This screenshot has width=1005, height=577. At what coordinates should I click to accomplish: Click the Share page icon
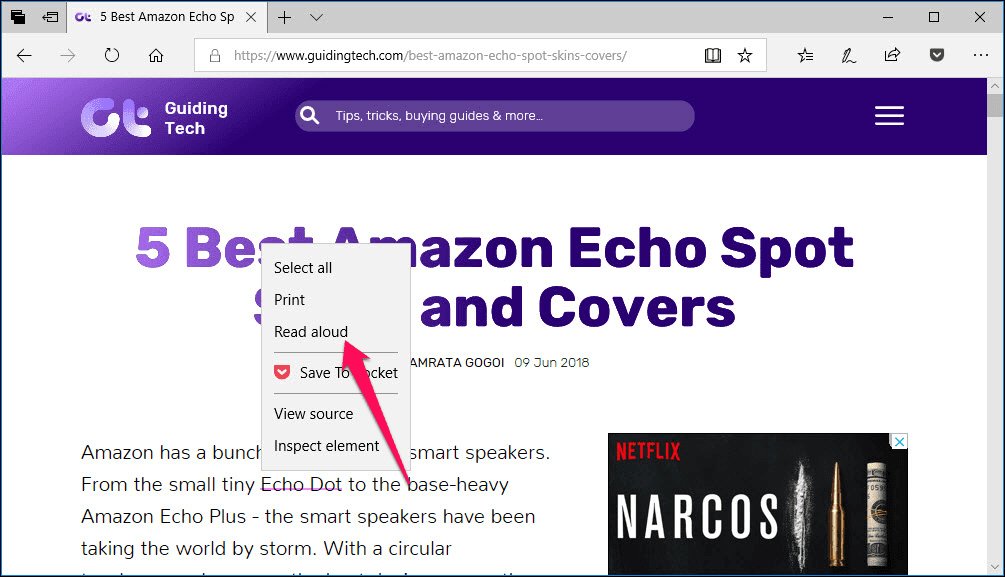[892, 55]
